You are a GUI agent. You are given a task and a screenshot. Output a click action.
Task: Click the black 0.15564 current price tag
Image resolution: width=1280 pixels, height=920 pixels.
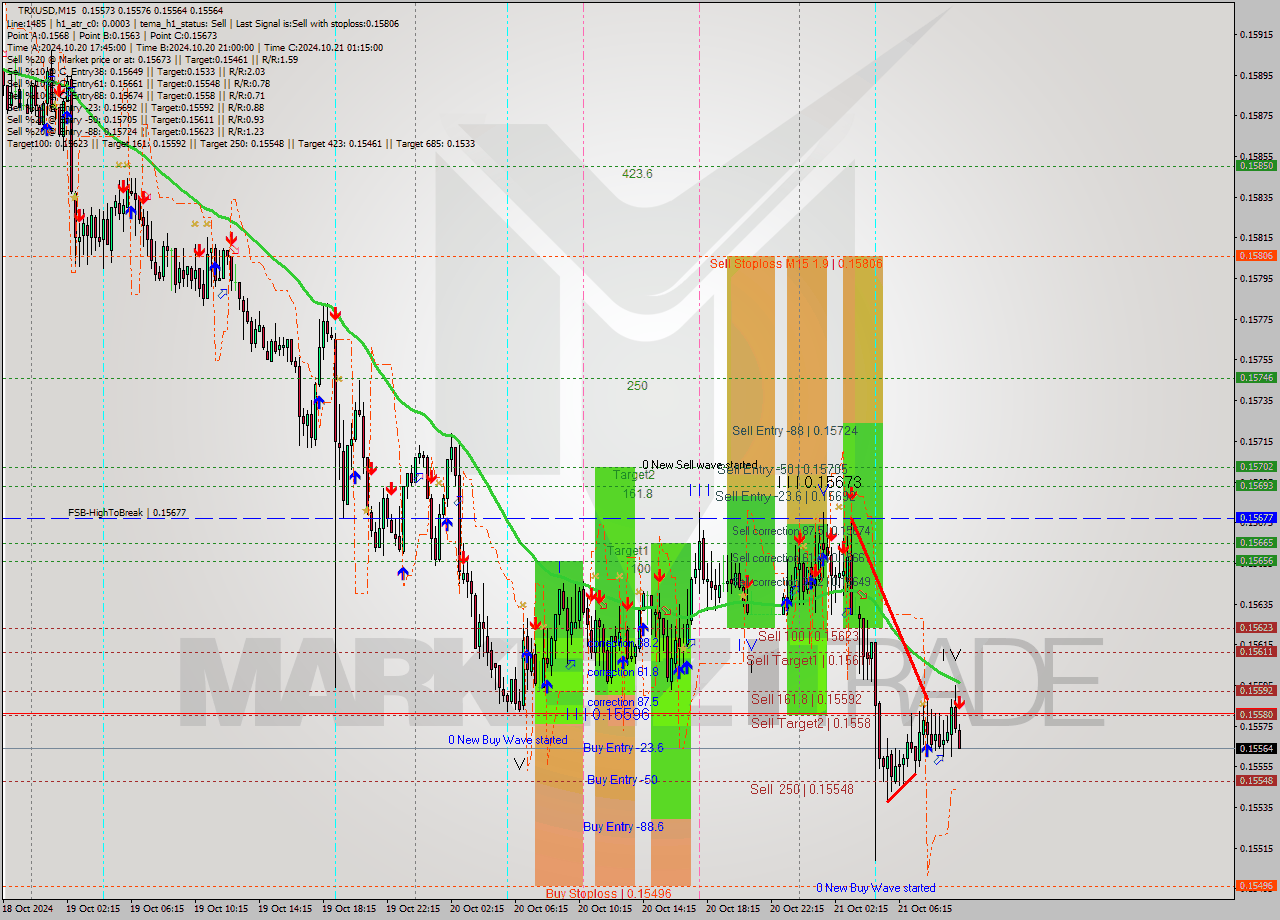(x=1257, y=748)
